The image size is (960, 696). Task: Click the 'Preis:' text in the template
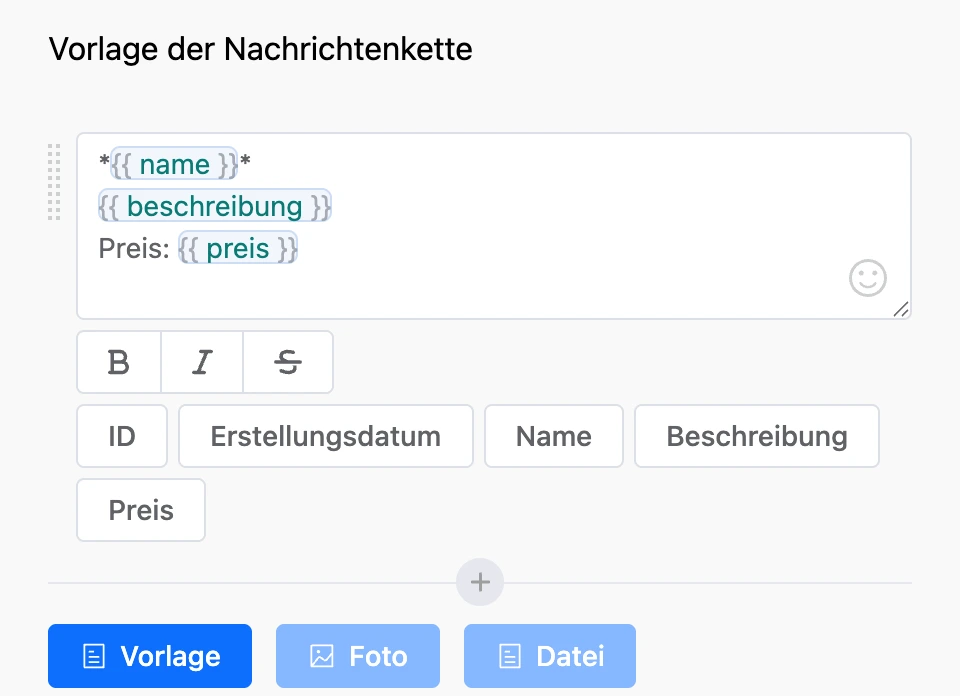pos(134,249)
